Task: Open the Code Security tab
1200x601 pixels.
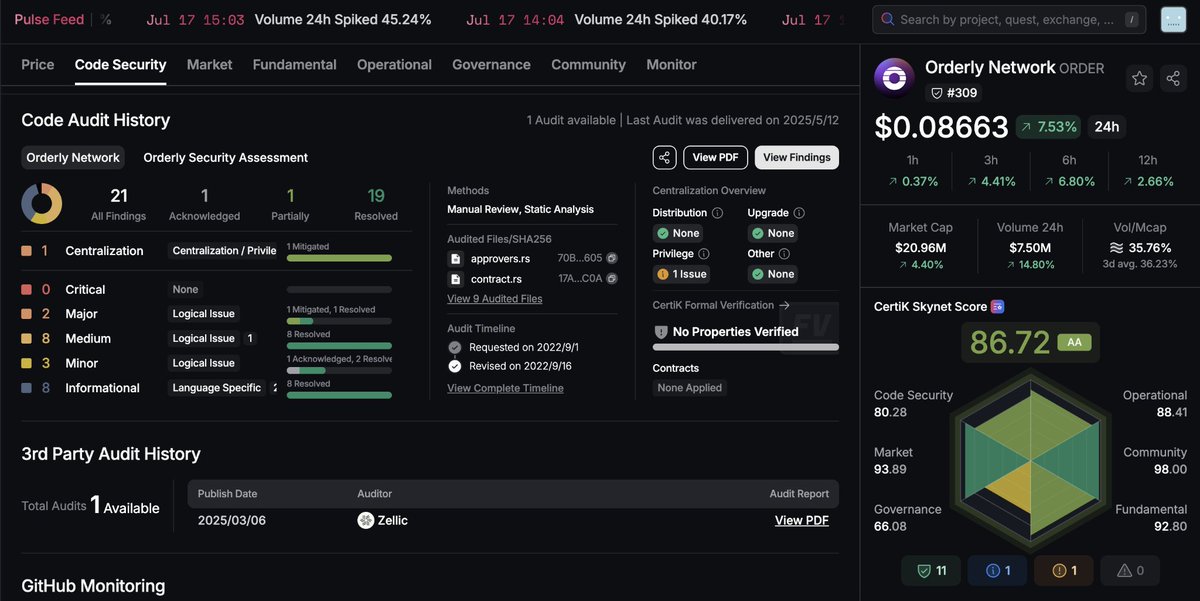Action: [x=120, y=64]
